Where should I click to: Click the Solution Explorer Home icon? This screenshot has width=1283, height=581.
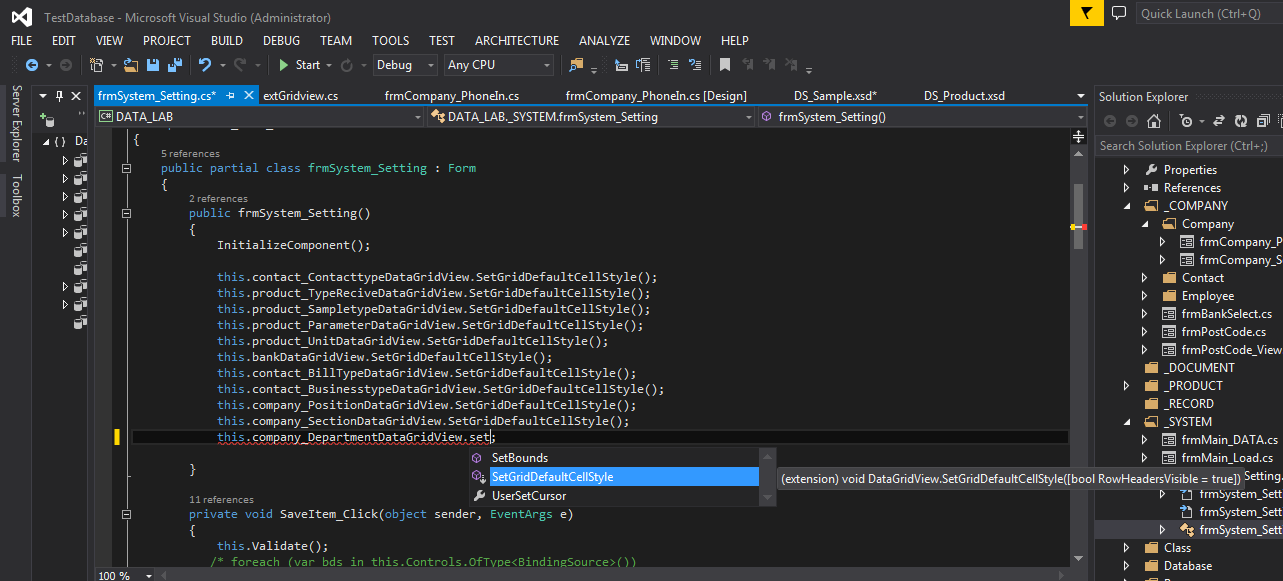pos(1153,121)
